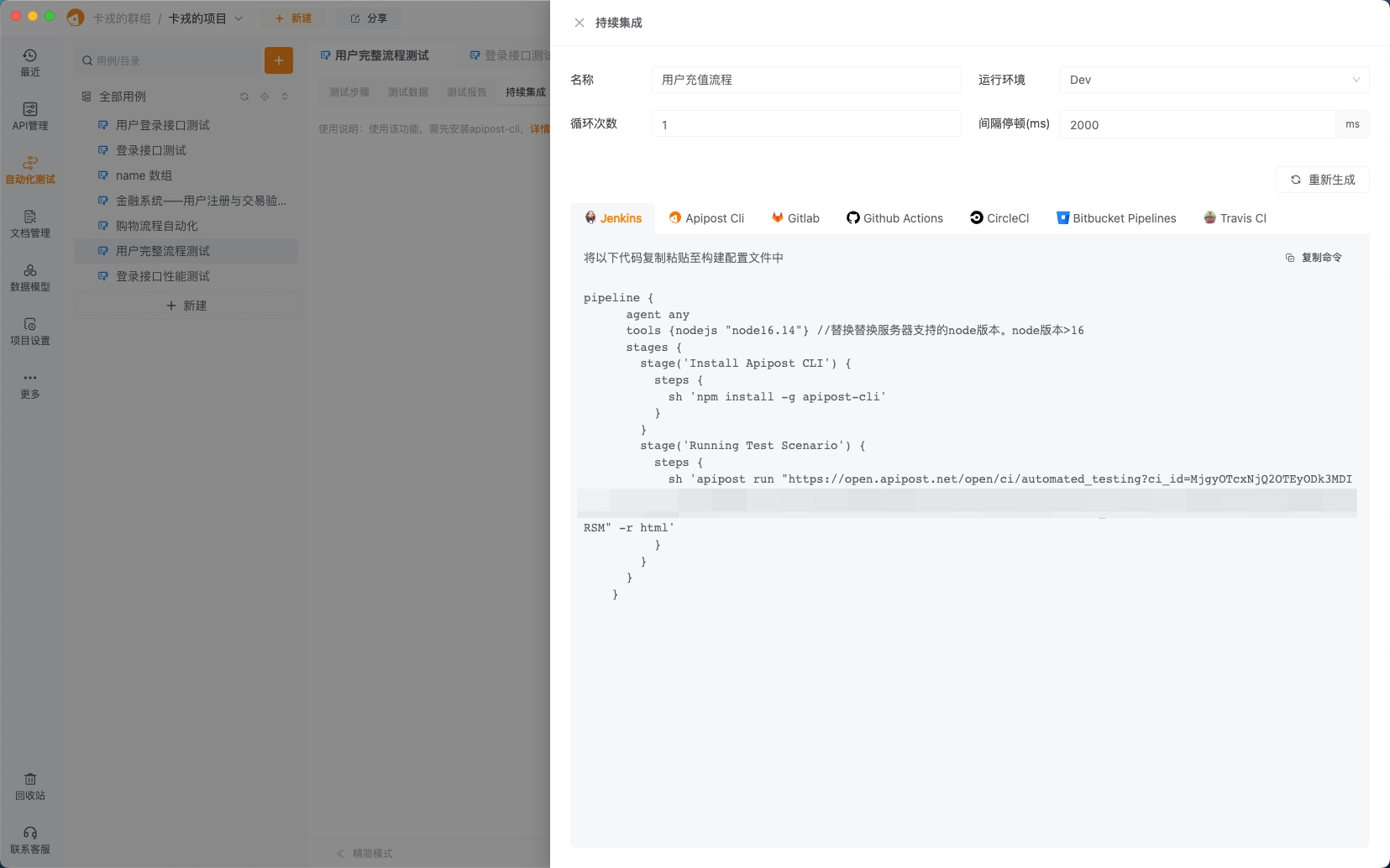This screenshot has width=1390, height=868.
Task: Copy the pipeline command with 复制命令
Action: pyautogui.click(x=1314, y=258)
